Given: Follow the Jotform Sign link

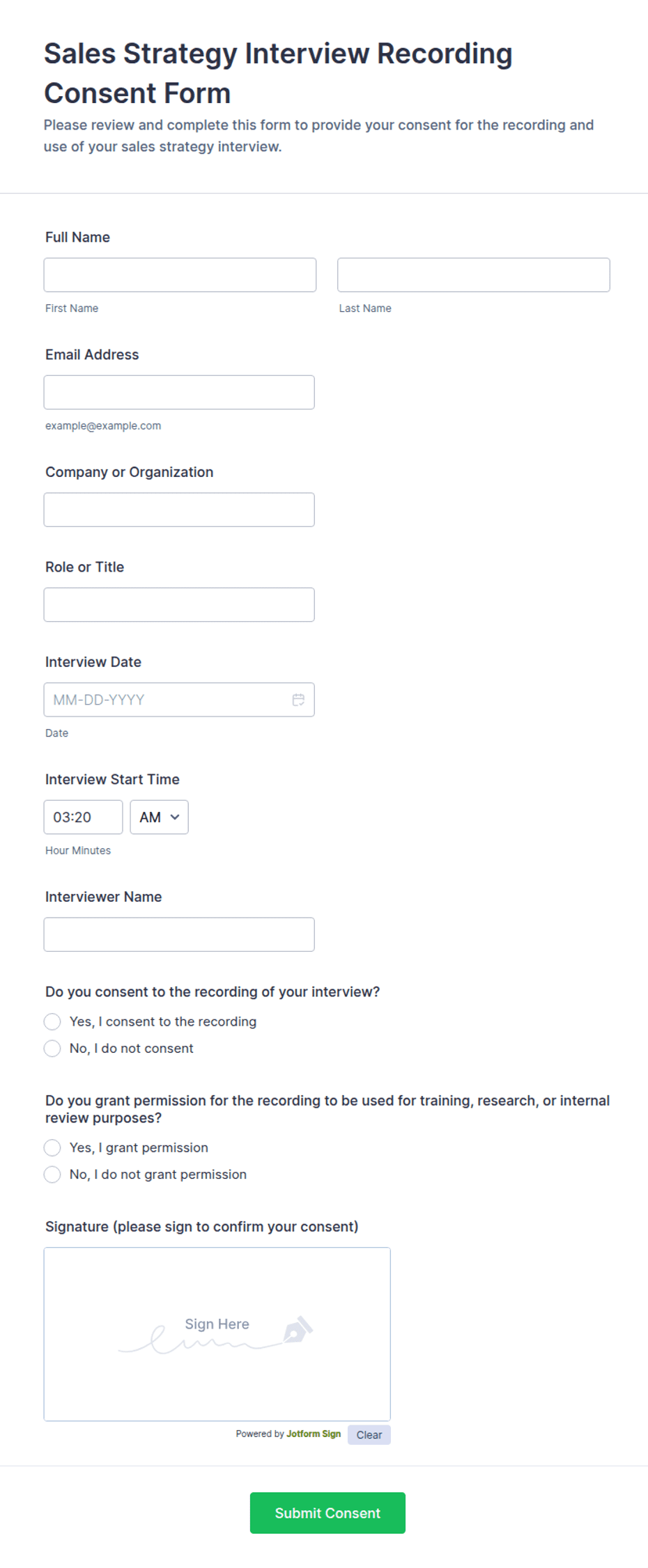Looking at the screenshot, I should (314, 1434).
